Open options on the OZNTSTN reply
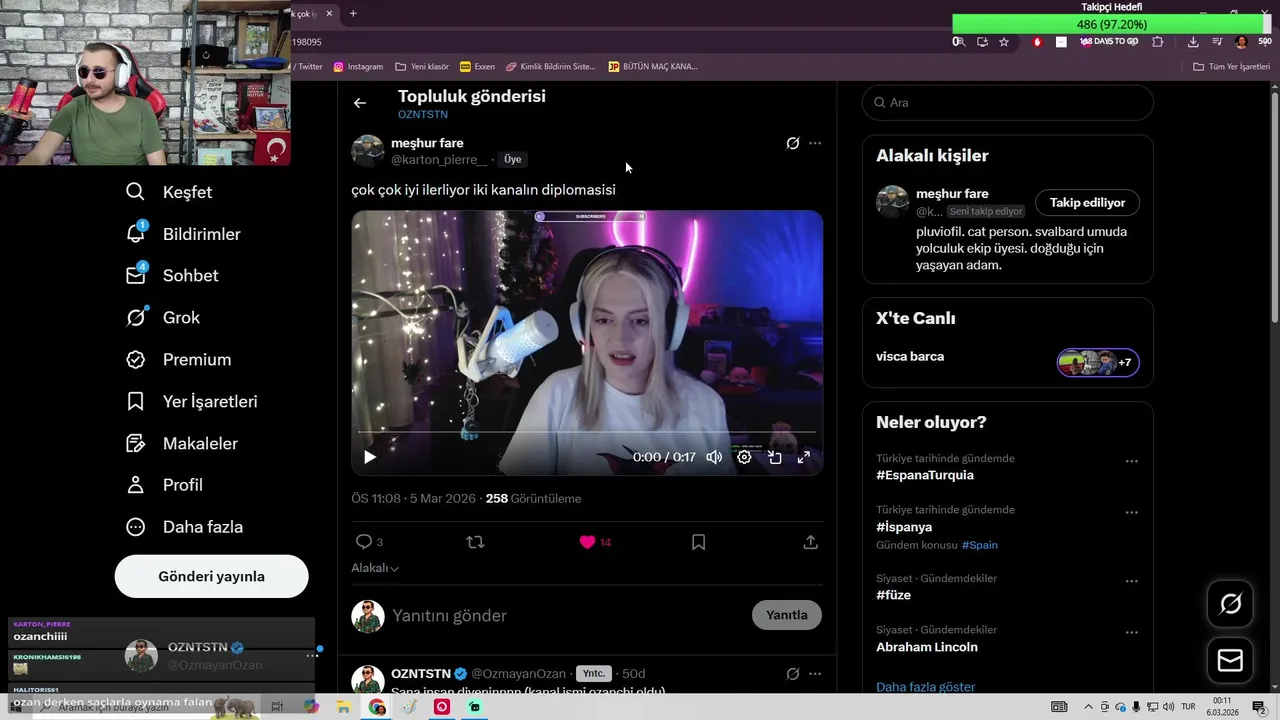The width and height of the screenshot is (1280, 720). pyautogui.click(x=815, y=674)
